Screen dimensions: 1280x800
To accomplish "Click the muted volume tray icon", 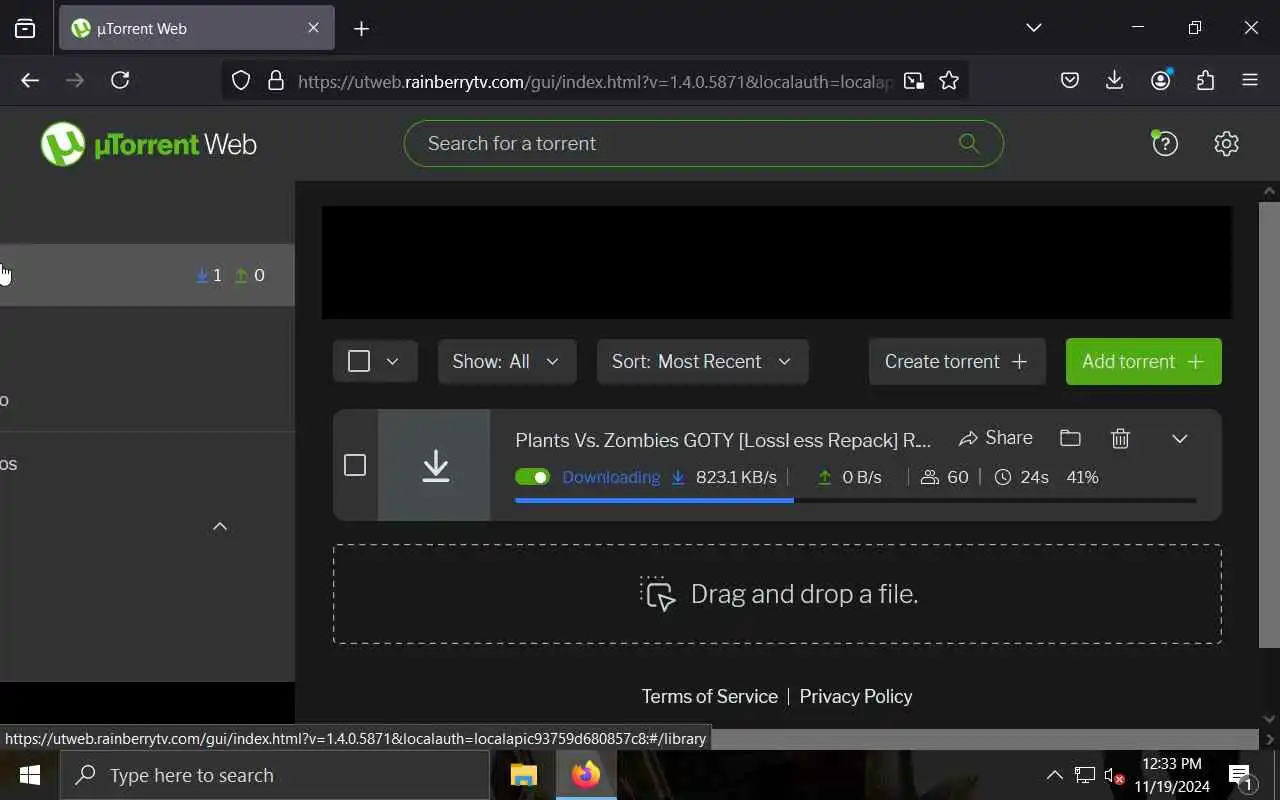I will click(1114, 775).
